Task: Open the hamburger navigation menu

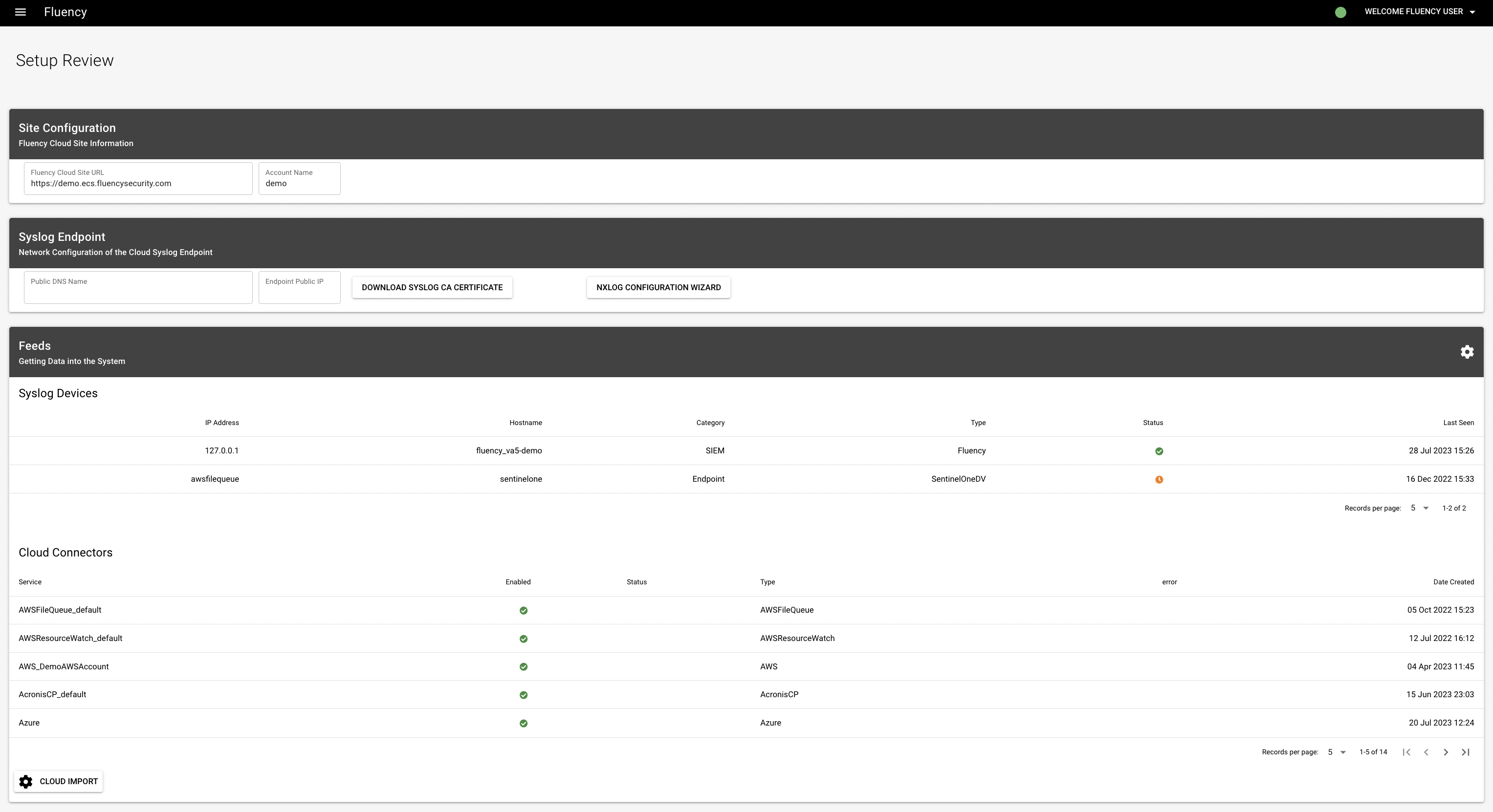Action: (20, 12)
